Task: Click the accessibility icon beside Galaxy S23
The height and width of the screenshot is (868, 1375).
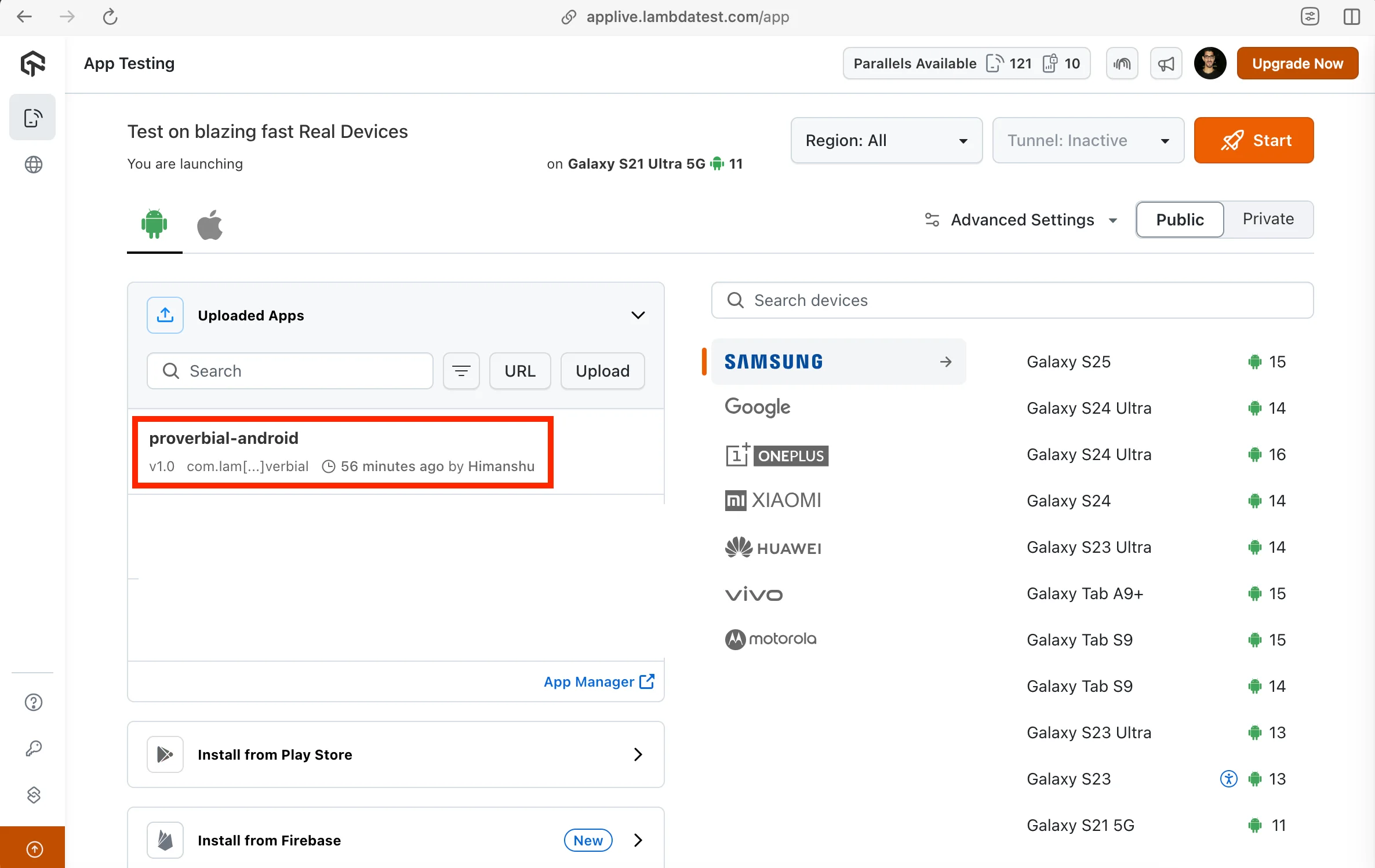Action: click(x=1228, y=779)
